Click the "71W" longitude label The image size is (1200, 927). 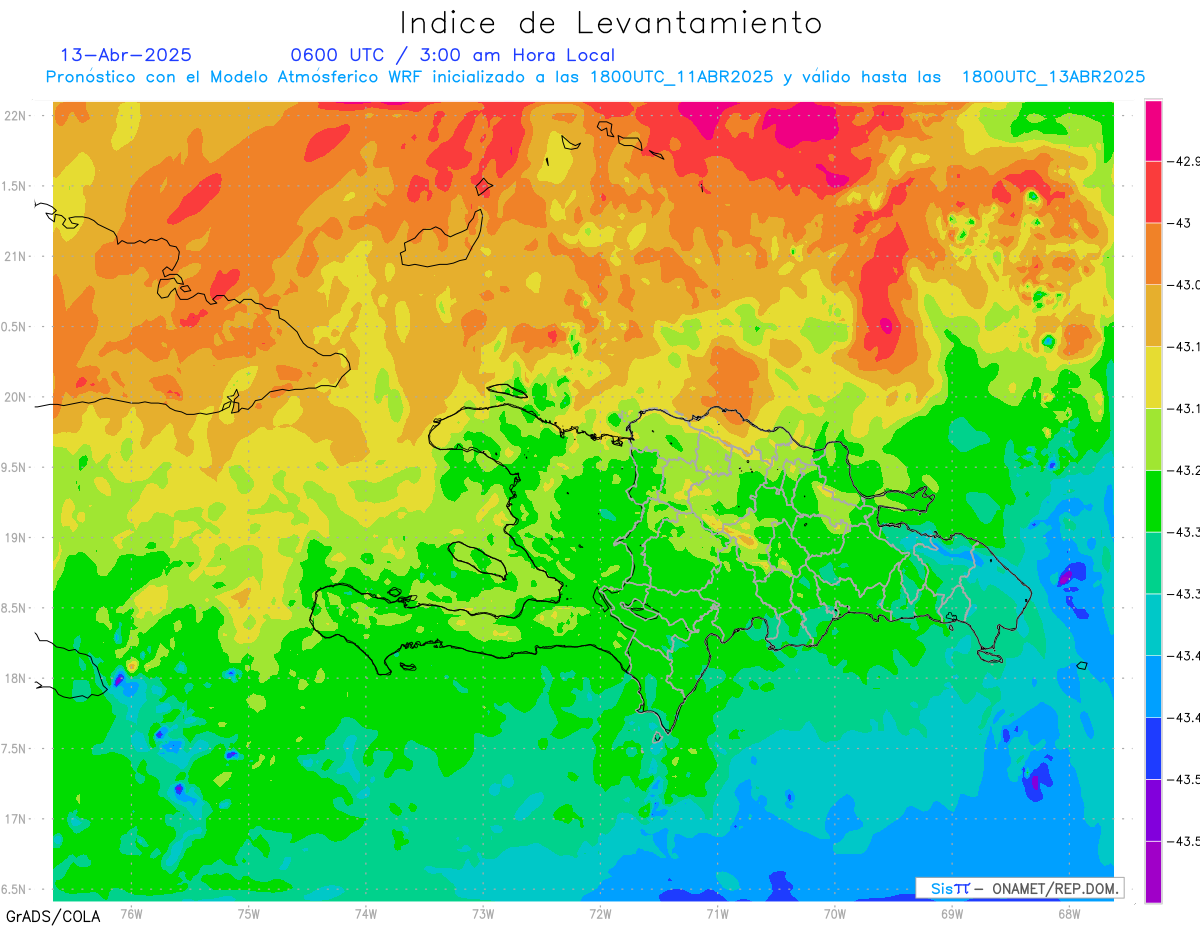tap(717, 913)
